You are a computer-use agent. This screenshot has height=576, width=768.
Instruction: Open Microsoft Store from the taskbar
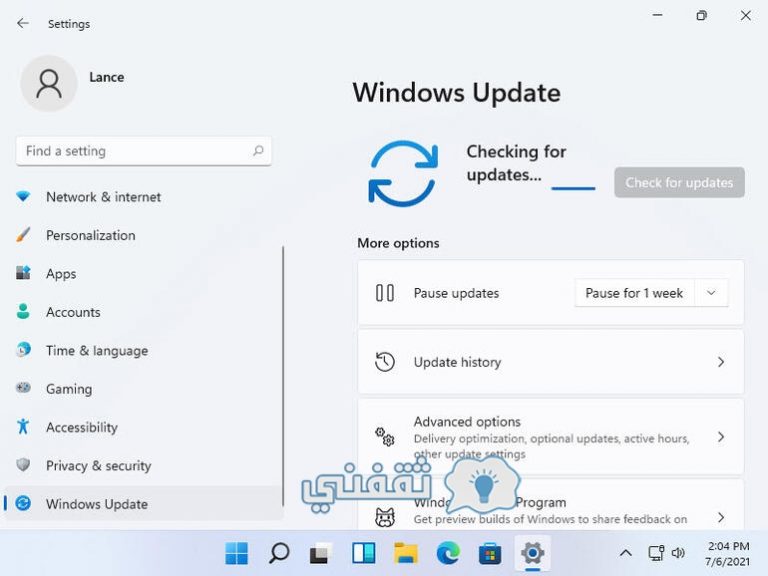[x=490, y=553]
